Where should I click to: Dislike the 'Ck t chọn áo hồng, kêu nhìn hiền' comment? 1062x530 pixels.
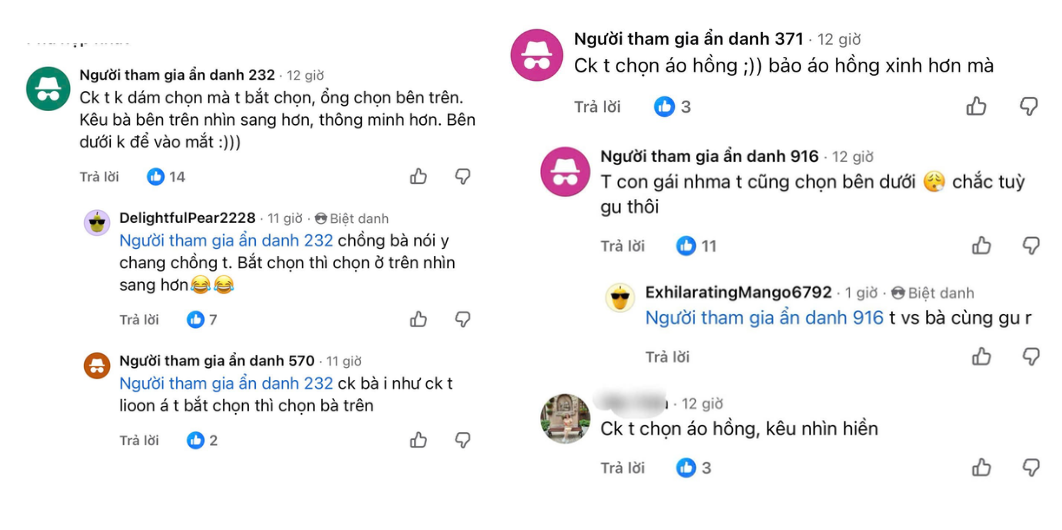pos(1031,467)
